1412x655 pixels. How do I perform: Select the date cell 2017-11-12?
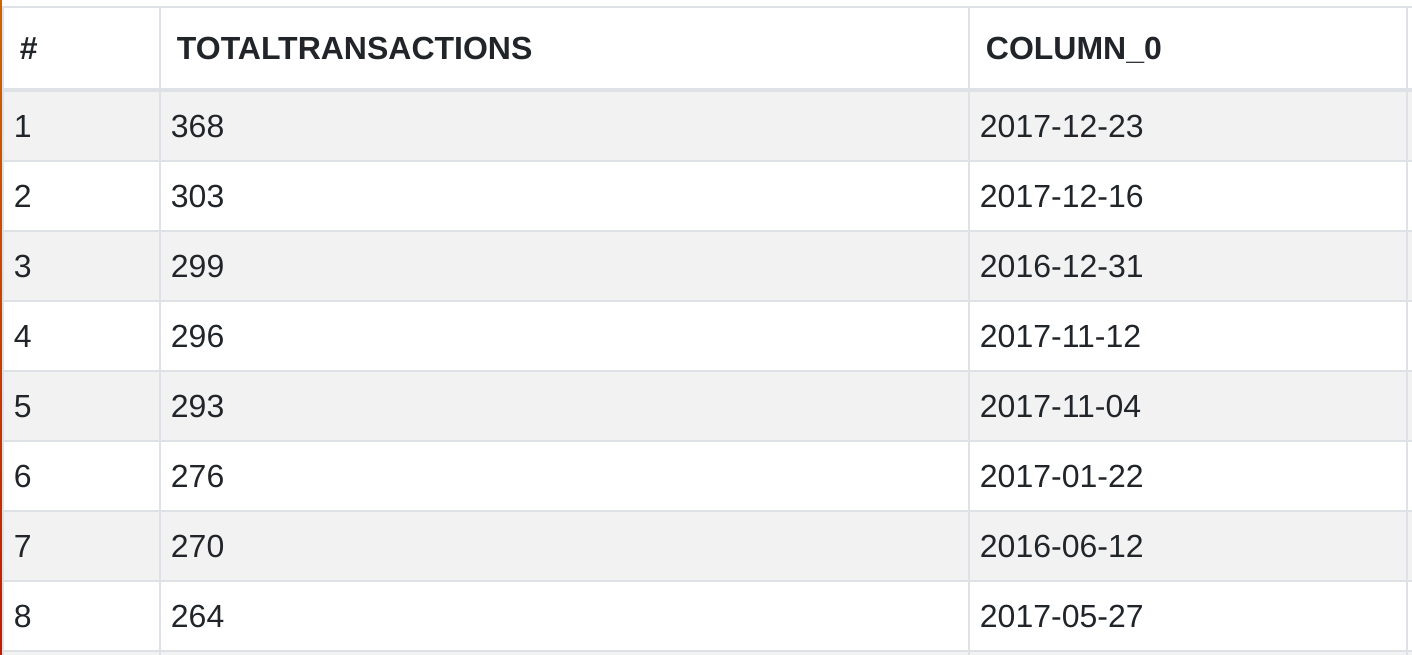tap(1060, 336)
